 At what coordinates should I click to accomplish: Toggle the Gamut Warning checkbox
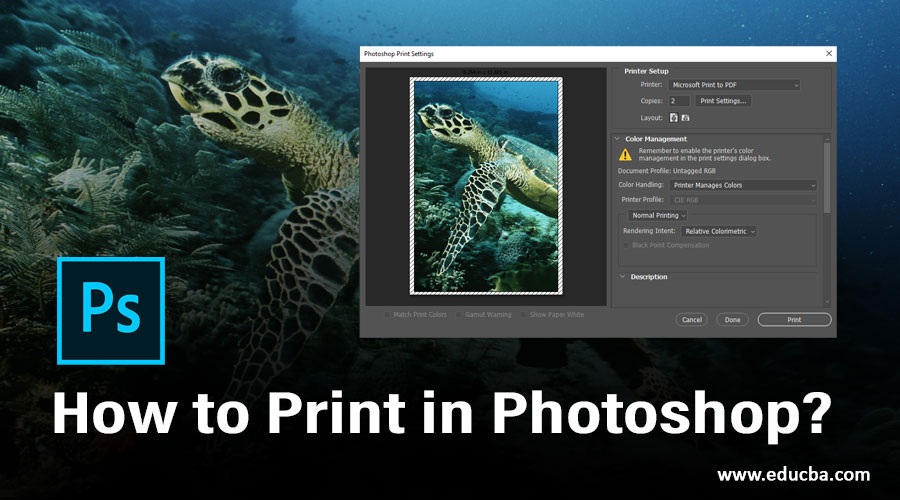459,315
